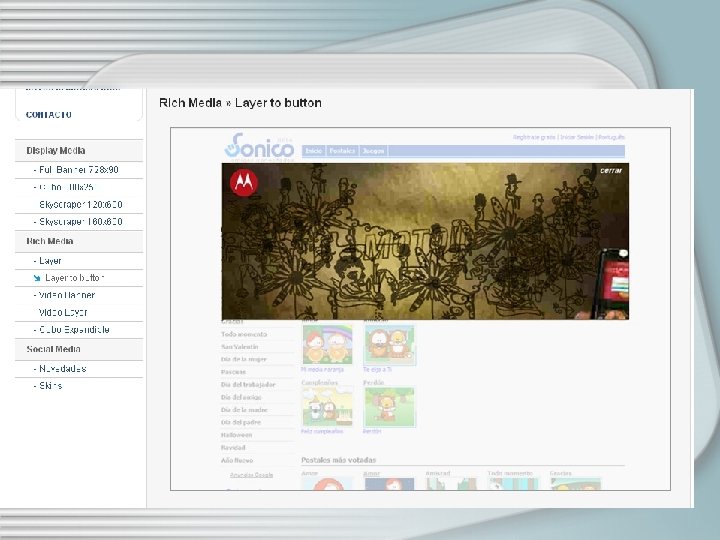
Task: Select Halloween category
Action: 236,435
